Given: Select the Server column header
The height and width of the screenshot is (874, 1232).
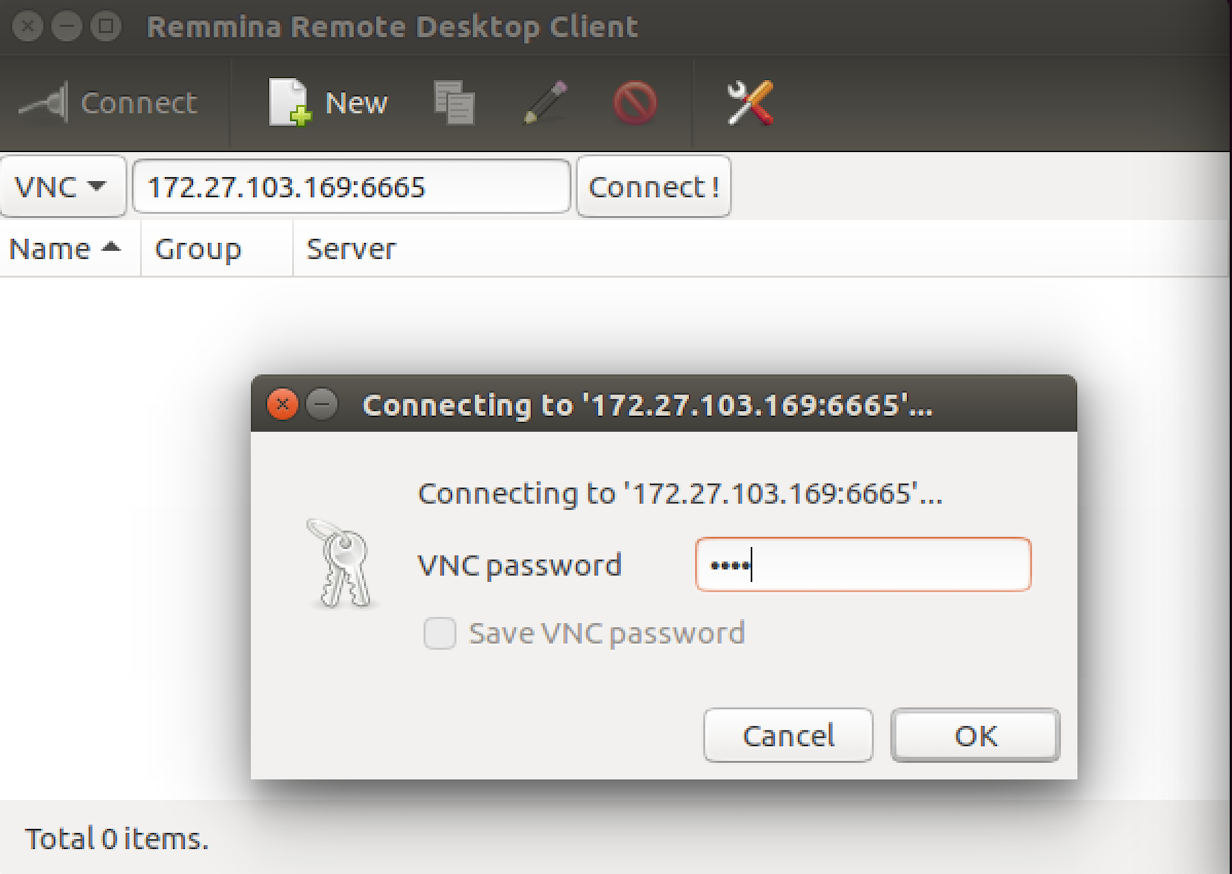Looking at the screenshot, I should tap(350, 248).
